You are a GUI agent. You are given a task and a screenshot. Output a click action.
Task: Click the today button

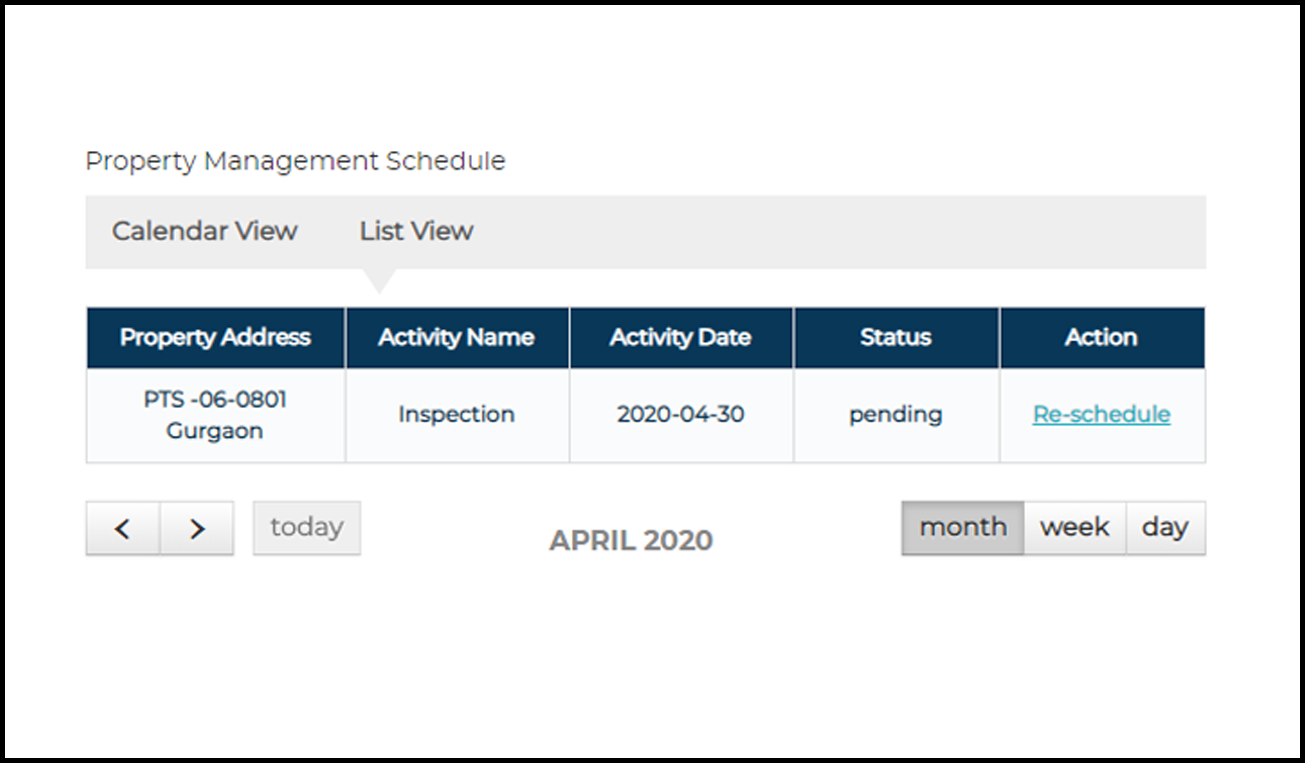click(307, 528)
